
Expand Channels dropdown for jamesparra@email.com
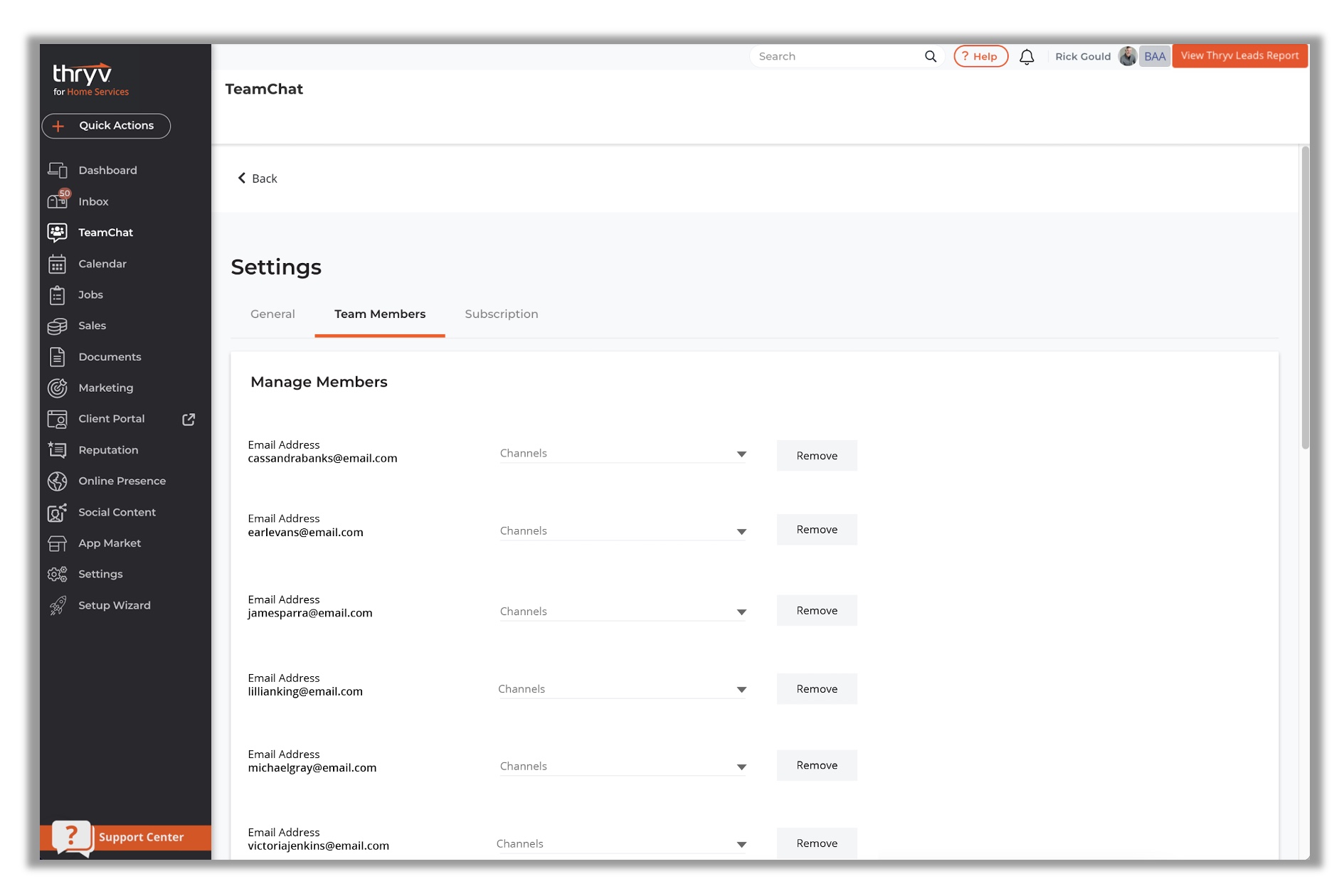pos(623,612)
